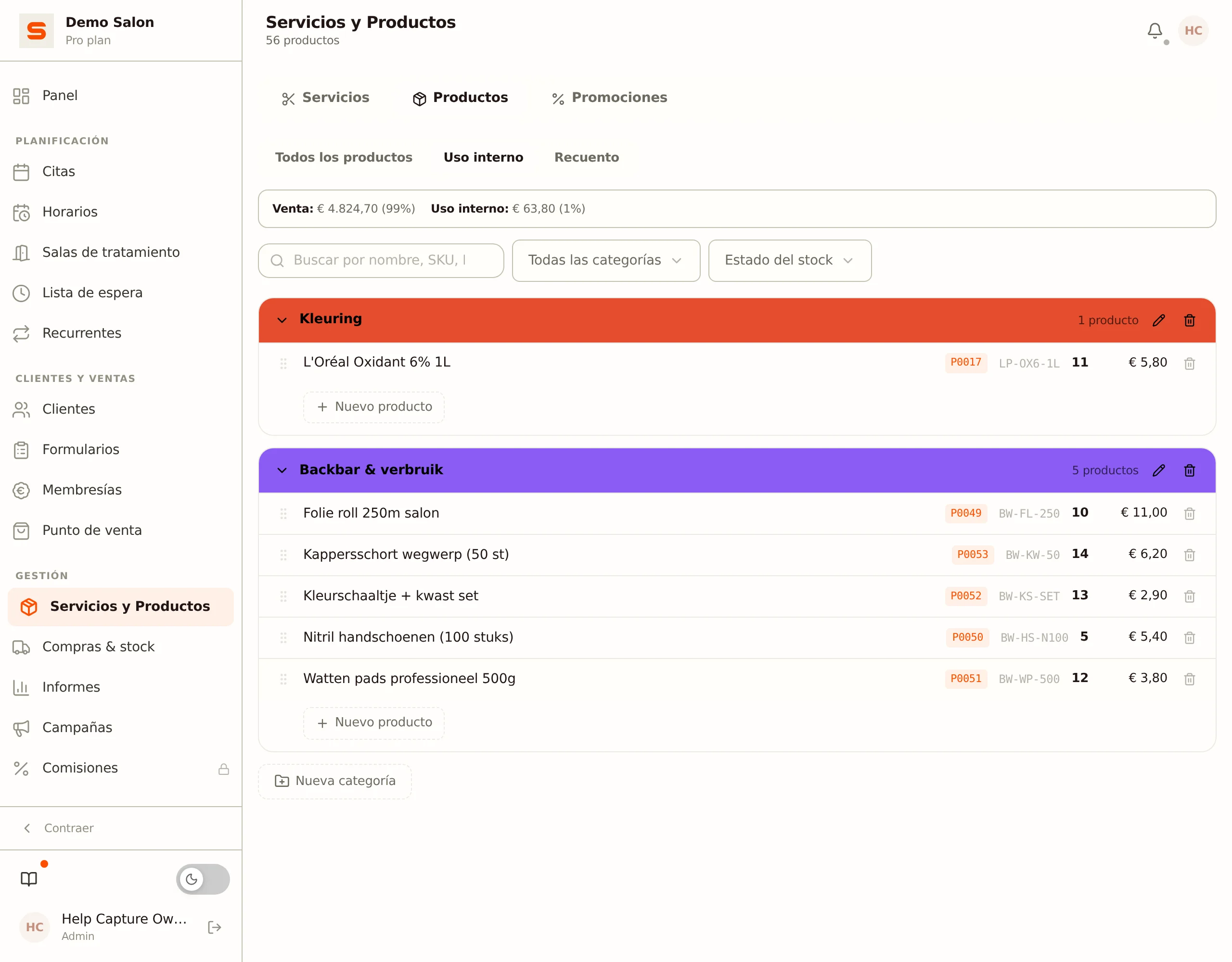Viewport: 1232px width, 962px height.
Task: Delete Kleurschaaltje + kwast set product
Action: (x=1189, y=596)
